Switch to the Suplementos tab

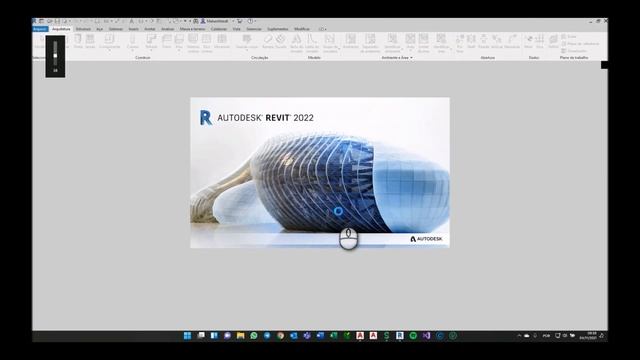(278, 29)
